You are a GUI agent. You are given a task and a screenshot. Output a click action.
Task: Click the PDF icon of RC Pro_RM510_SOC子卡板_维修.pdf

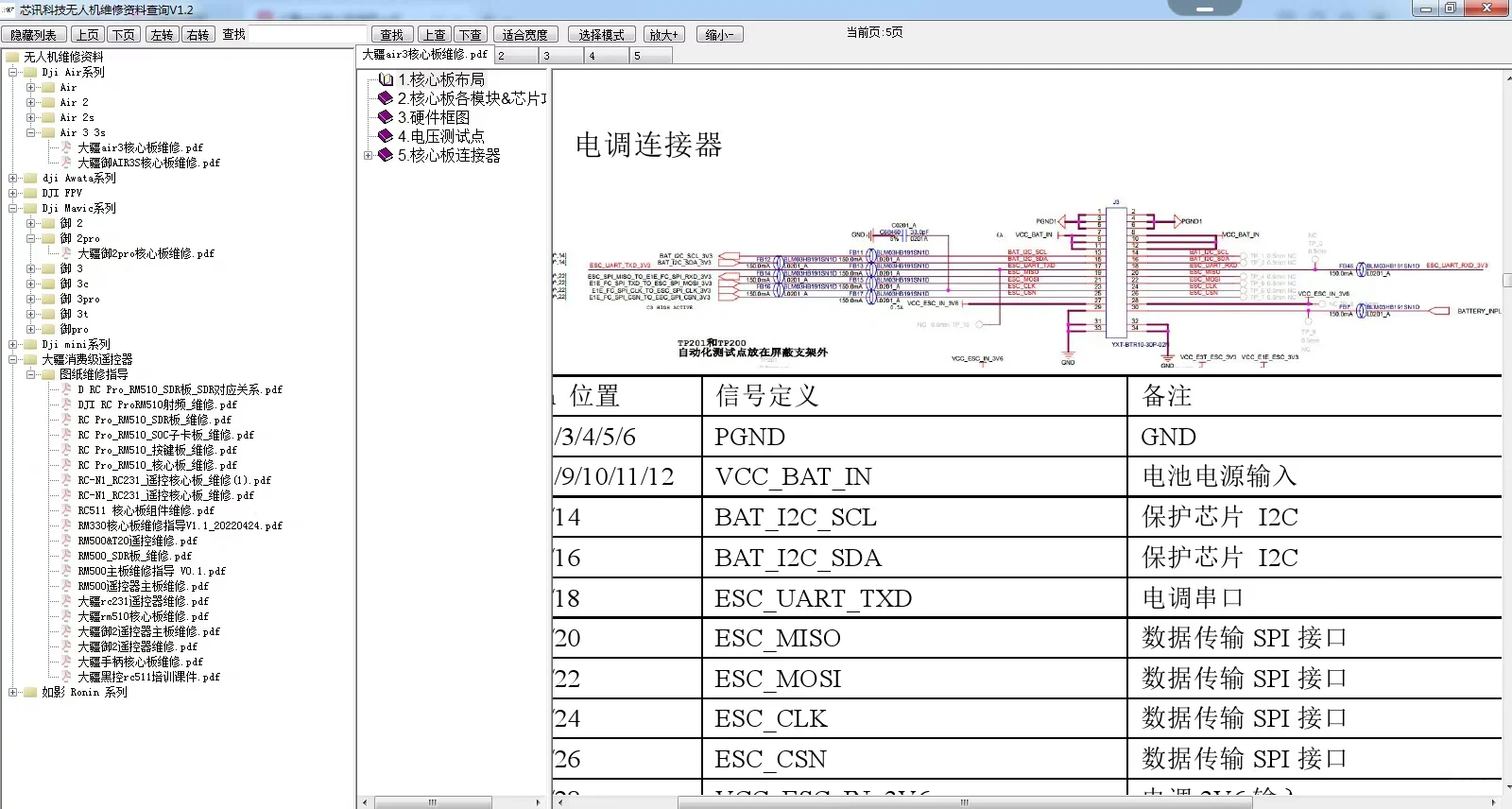(x=67, y=435)
